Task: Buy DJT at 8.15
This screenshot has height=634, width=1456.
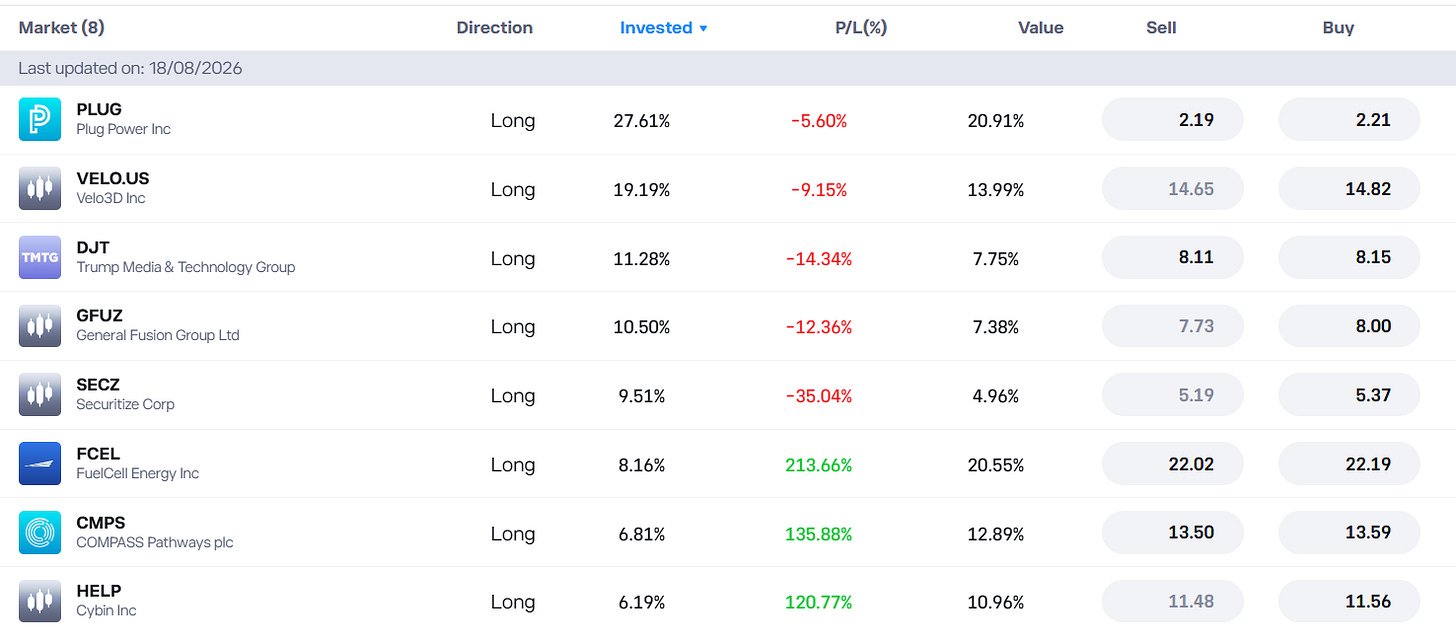Action: 1349,258
